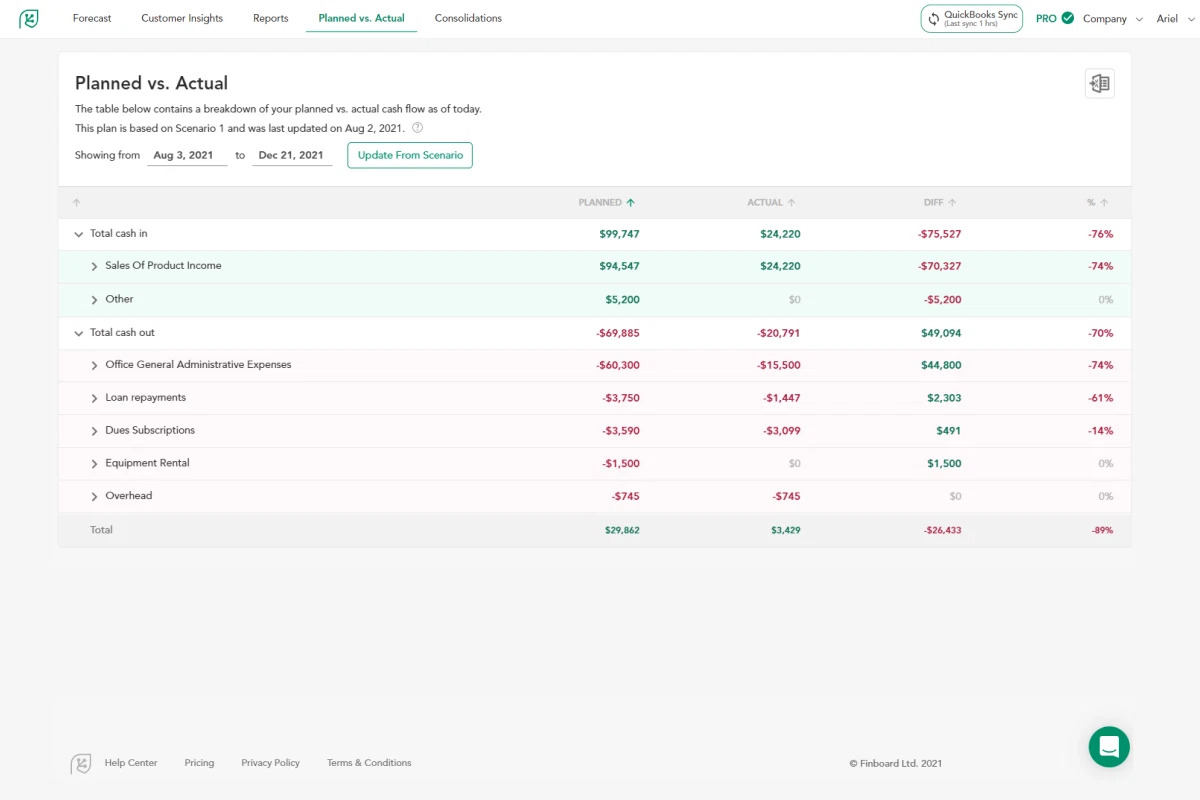Open the Pricing link in the footer

click(199, 762)
